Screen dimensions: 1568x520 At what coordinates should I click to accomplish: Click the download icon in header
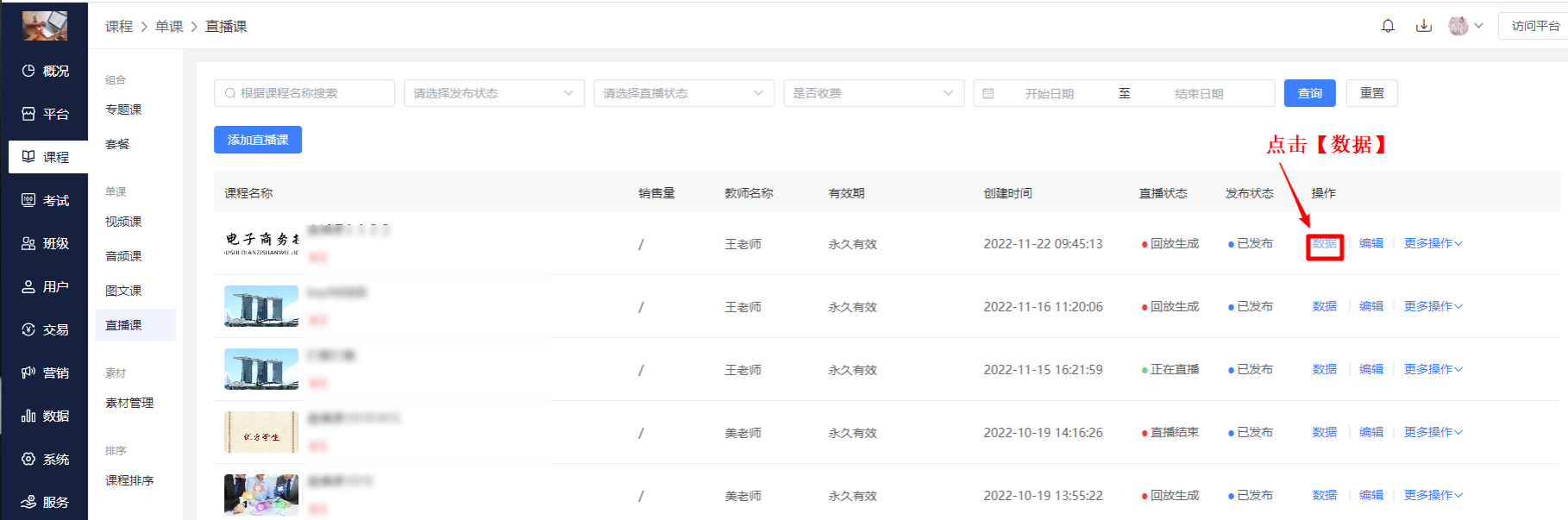(1424, 26)
